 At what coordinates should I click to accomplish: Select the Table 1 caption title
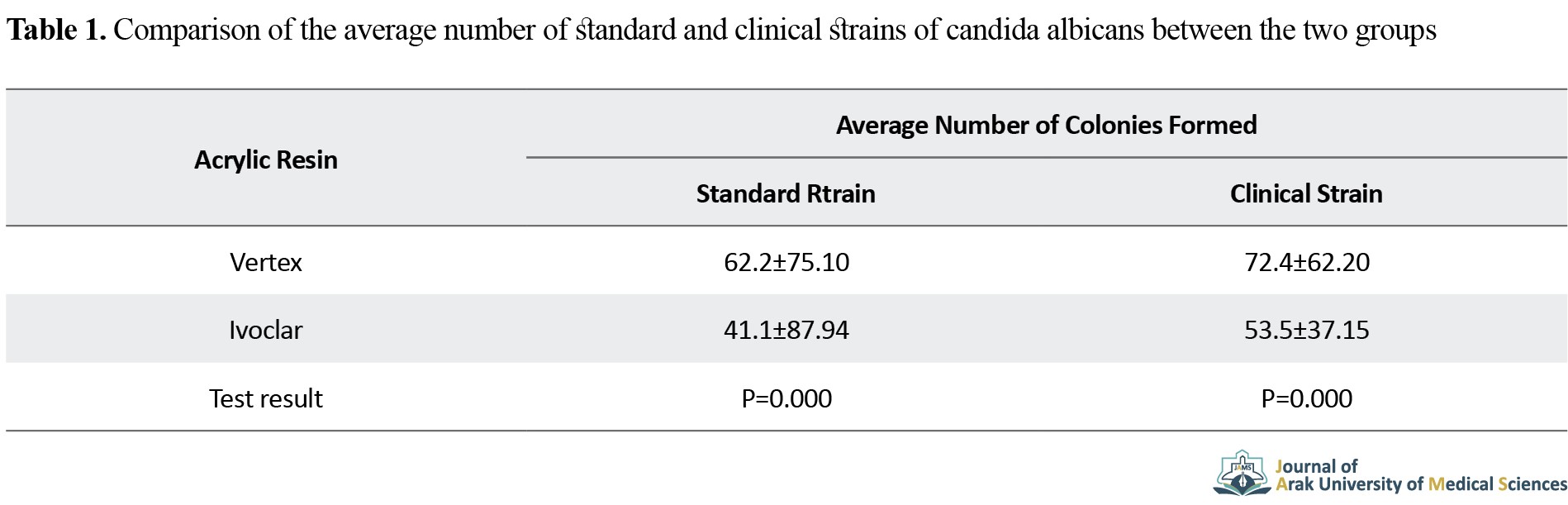721,30
